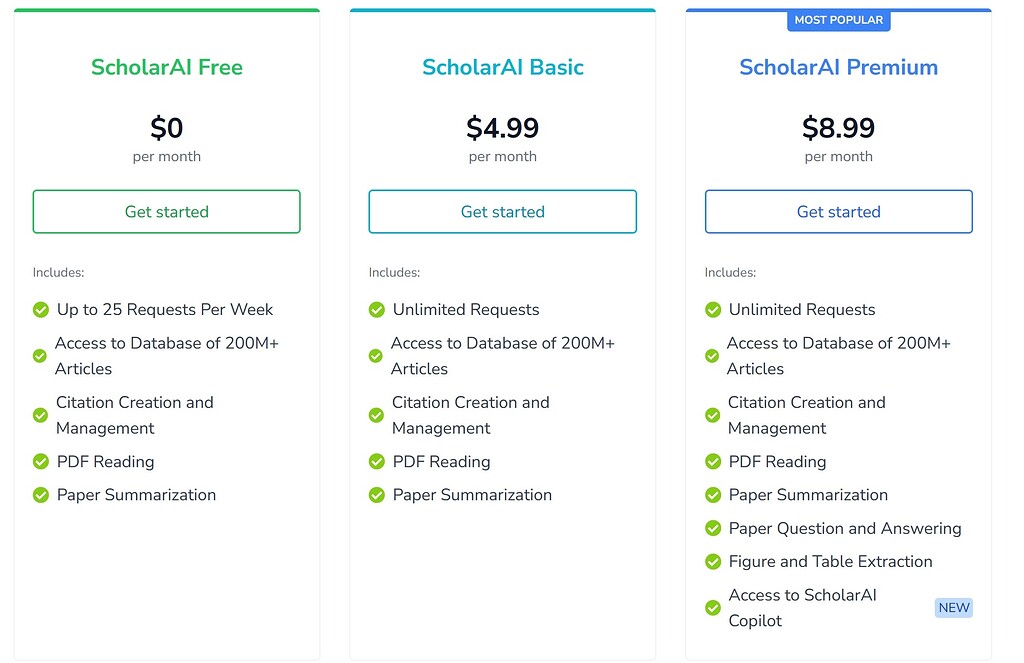Click the NEW badge beside ScholarAI Copilot
Image resolution: width=1024 pixels, height=663 pixels.
pos(953,607)
